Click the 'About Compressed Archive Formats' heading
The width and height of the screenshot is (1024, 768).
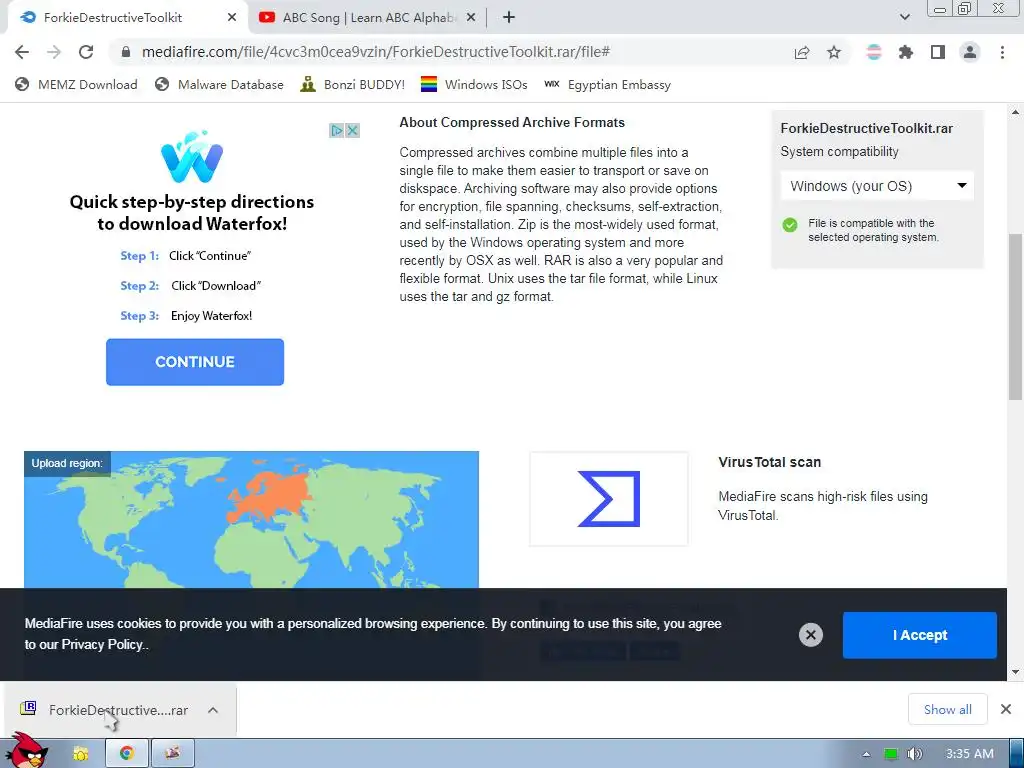pyautogui.click(x=512, y=122)
